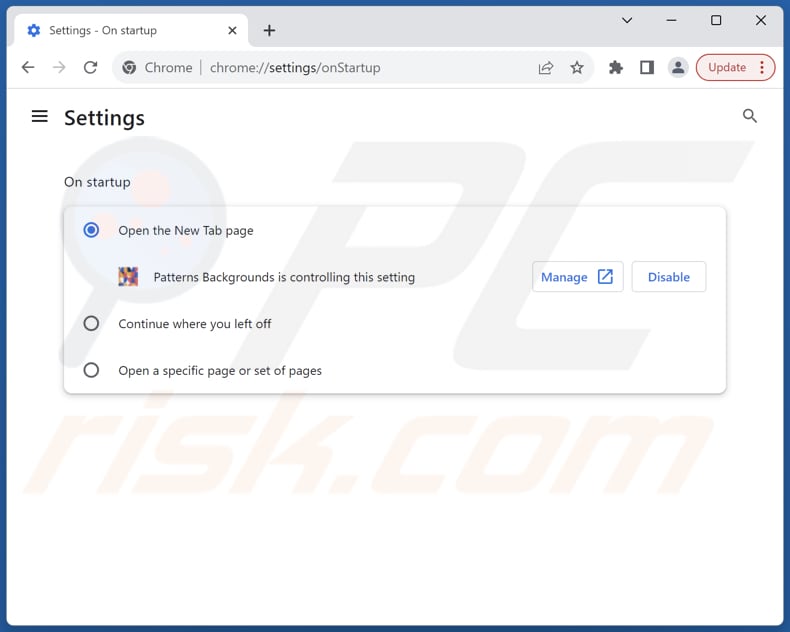Image resolution: width=790 pixels, height=632 pixels.
Task: Close the Chrome window
Action: (761, 21)
